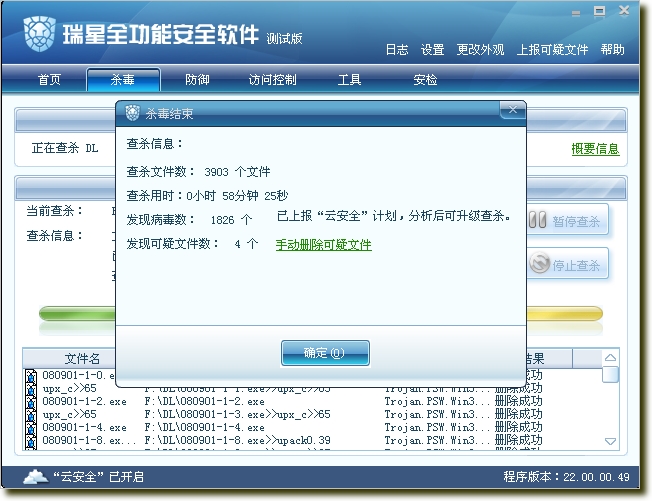
Task: Click the virus icon beside upx_c>>65 under 080901-1-2.exe
Action: pyautogui.click(x=31, y=415)
